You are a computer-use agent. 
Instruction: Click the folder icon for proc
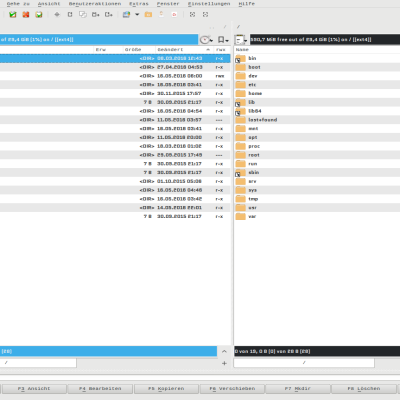point(240,146)
